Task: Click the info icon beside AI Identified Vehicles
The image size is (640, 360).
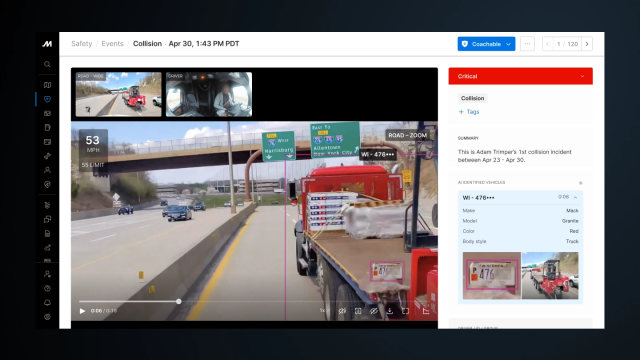Action: [580, 183]
